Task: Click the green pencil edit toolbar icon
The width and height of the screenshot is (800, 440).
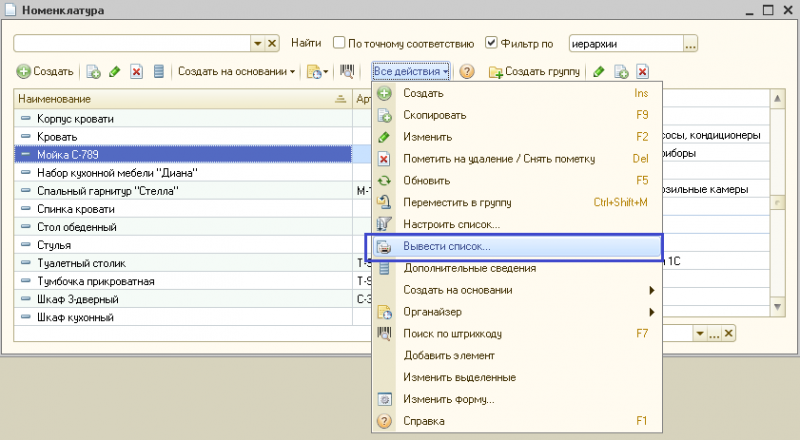Action: (x=115, y=71)
